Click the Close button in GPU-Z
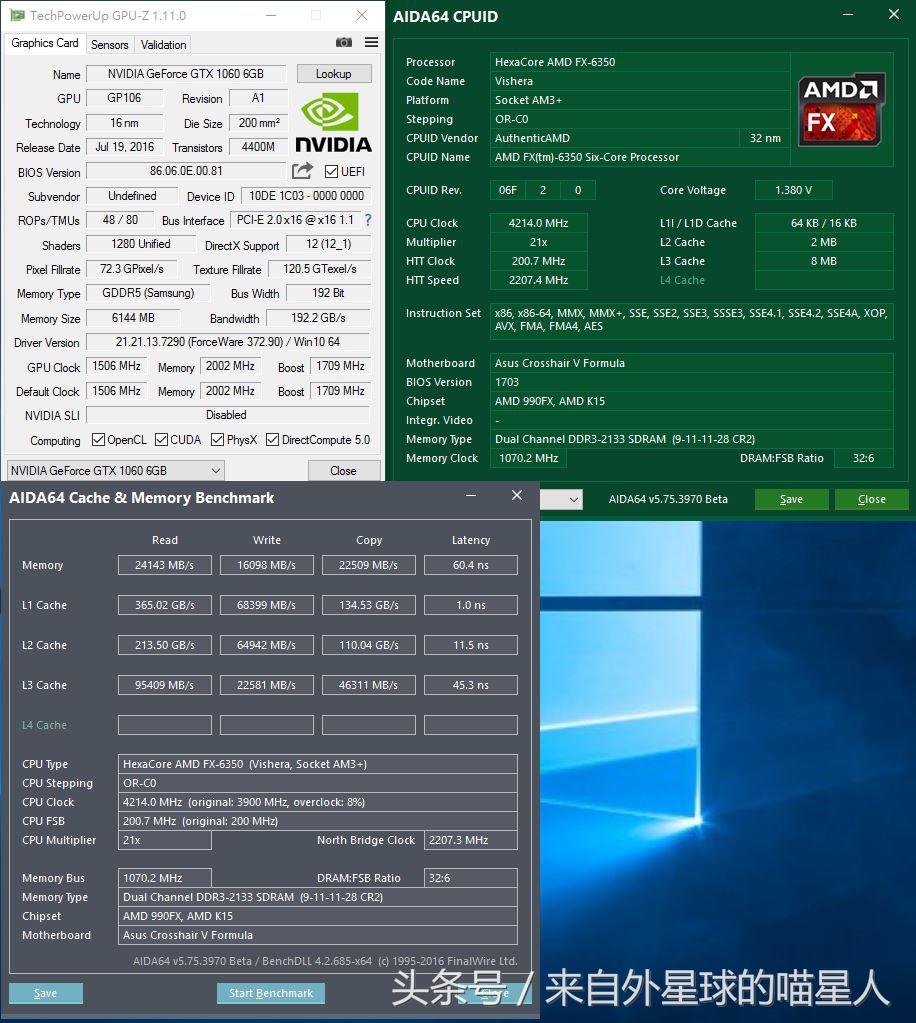 coord(344,470)
